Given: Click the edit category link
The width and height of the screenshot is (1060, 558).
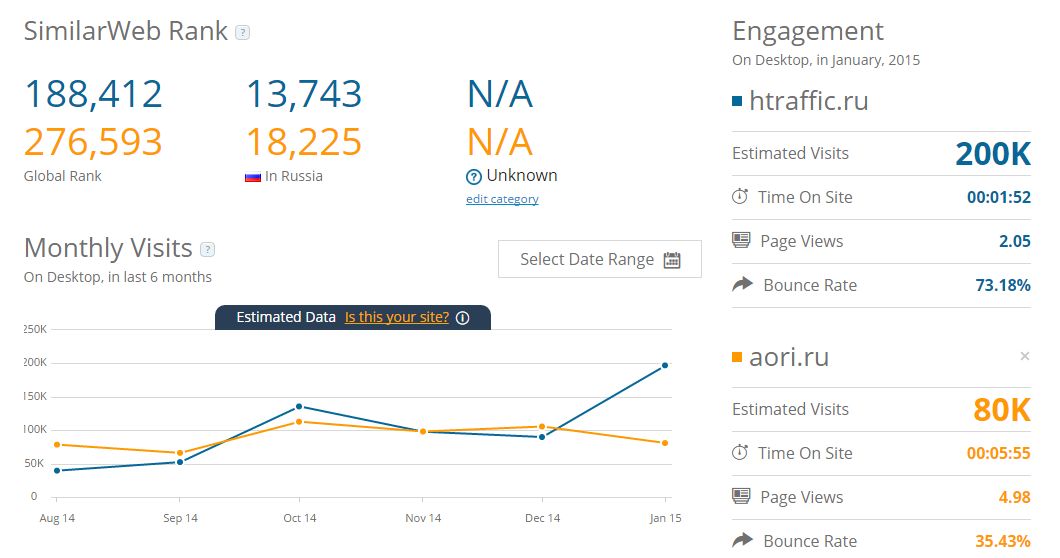Looking at the screenshot, I should (x=502, y=199).
